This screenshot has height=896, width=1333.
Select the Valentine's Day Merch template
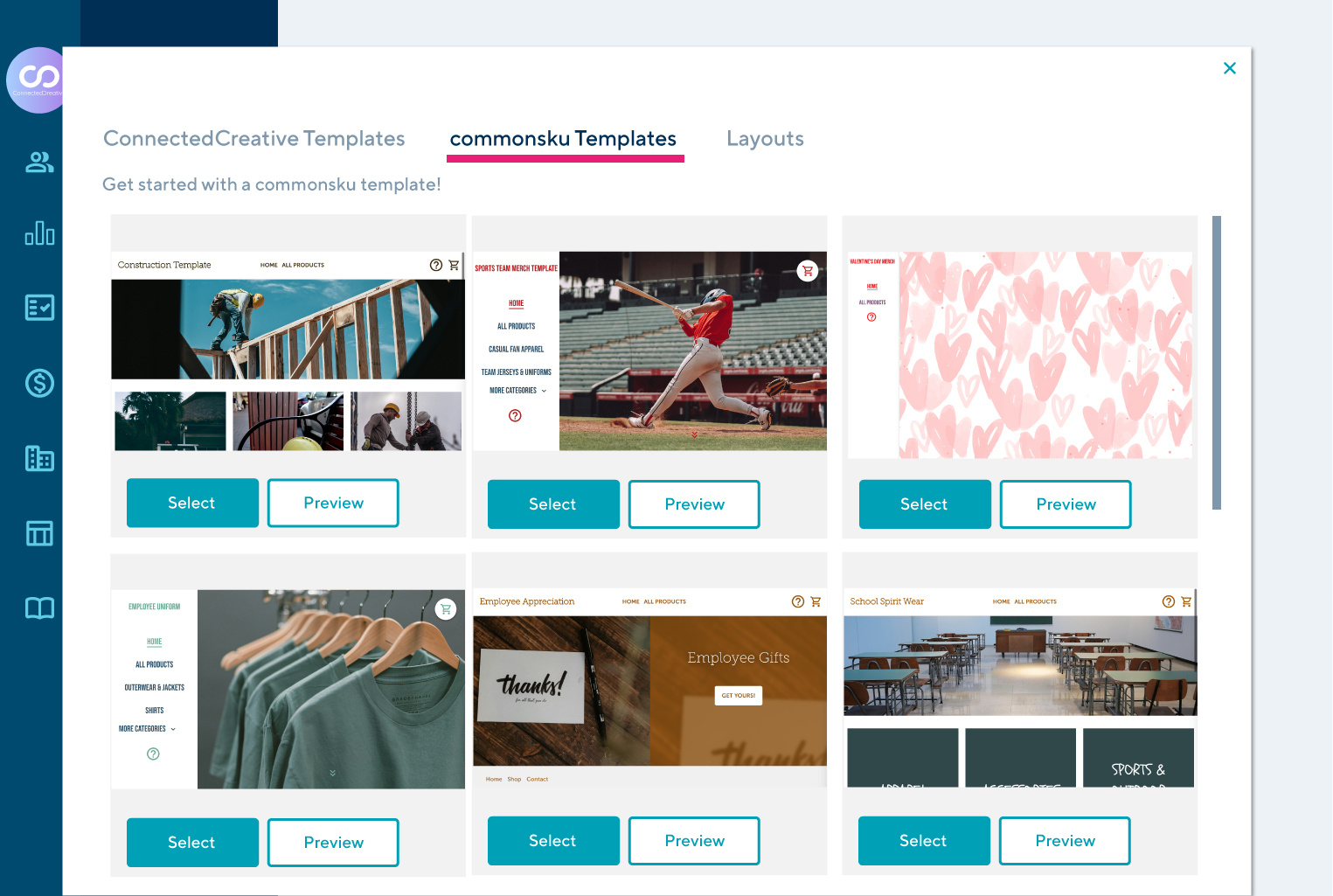coord(924,504)
